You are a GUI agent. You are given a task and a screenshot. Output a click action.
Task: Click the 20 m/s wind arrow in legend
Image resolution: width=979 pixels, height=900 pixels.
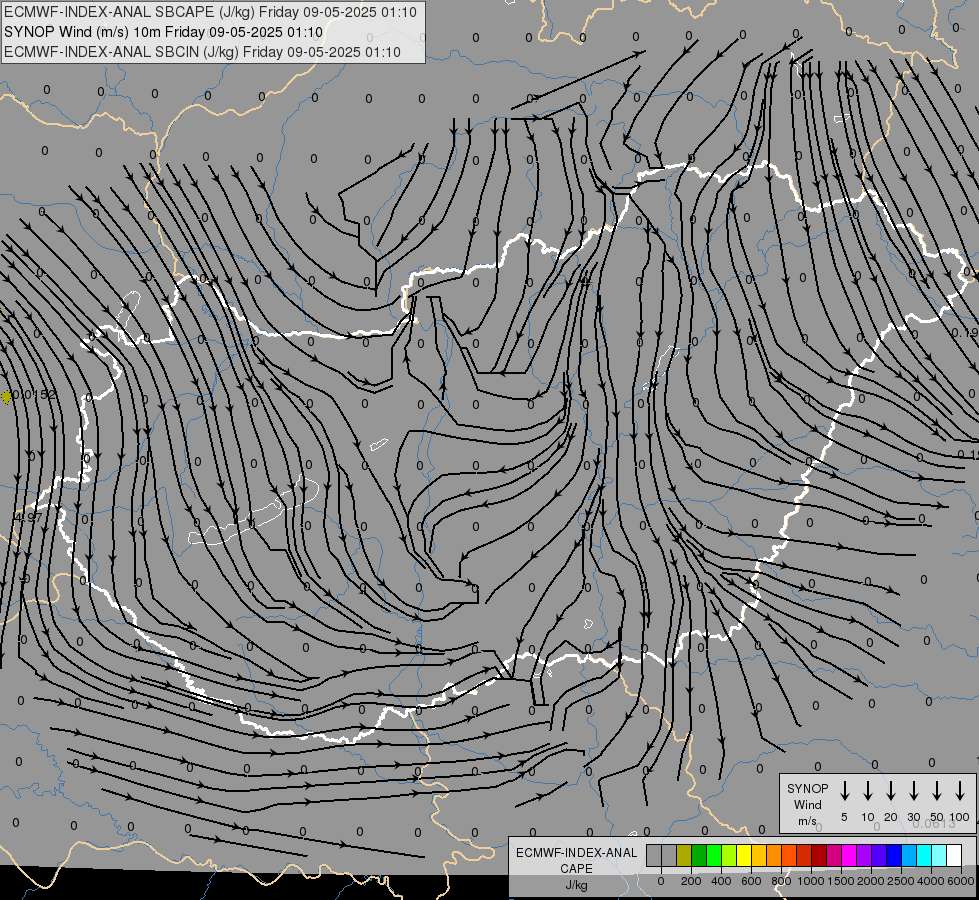coord(890,791)
